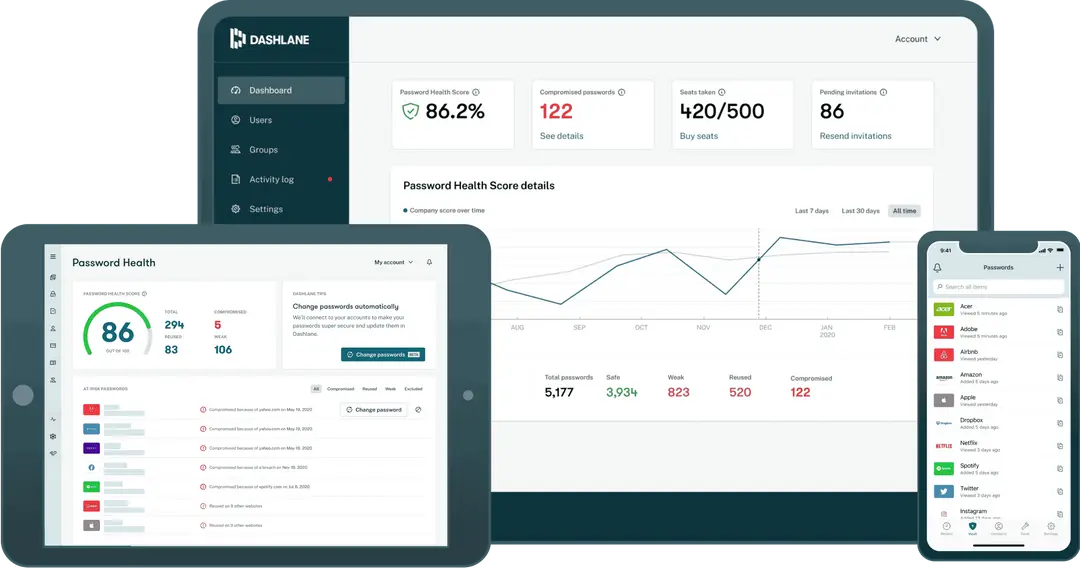This screenshot has height=568, width=1080.
Task: Click the gear icon in tablet sidebar
Action: point(53,436)
